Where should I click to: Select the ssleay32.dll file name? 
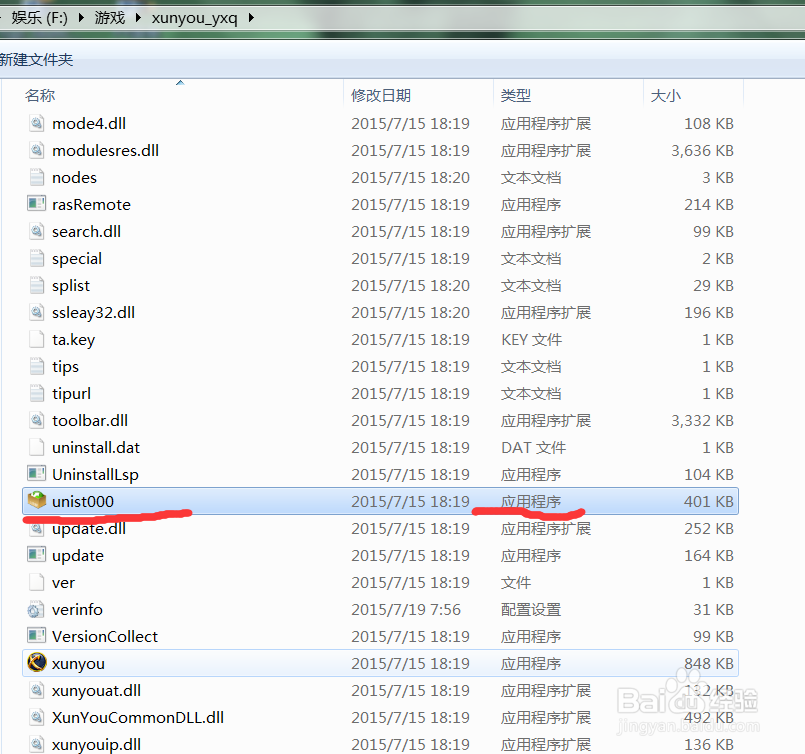tap(93, 313)
